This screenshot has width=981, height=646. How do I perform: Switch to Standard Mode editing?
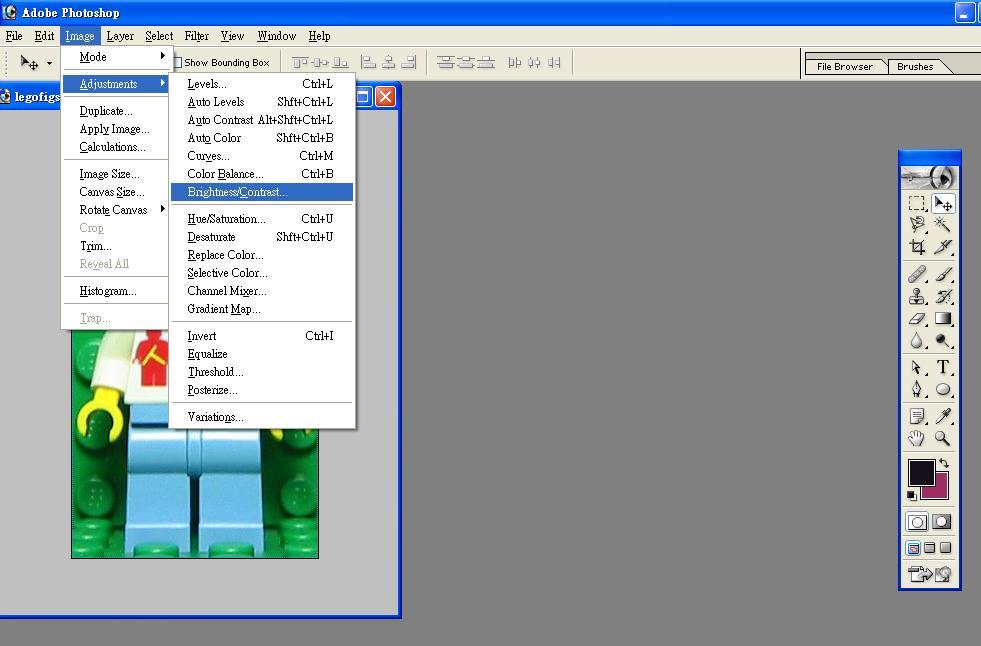917,522
